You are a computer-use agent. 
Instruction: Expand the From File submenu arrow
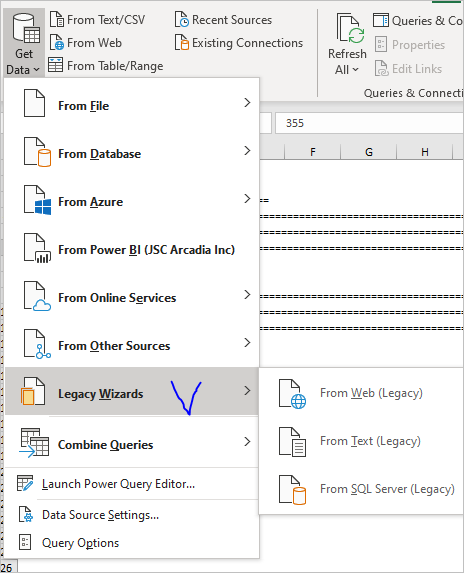(x=247, y=103)
